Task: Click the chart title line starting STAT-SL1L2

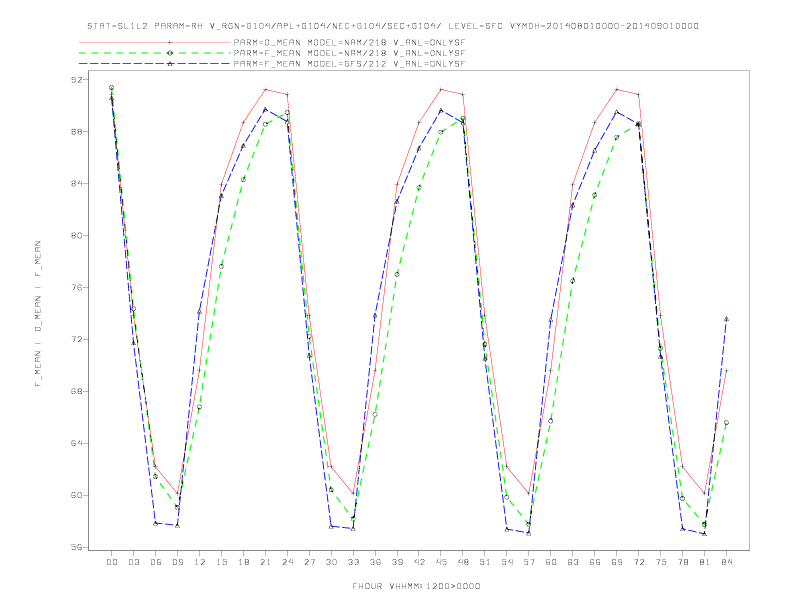Action: (x=393, y=26)
